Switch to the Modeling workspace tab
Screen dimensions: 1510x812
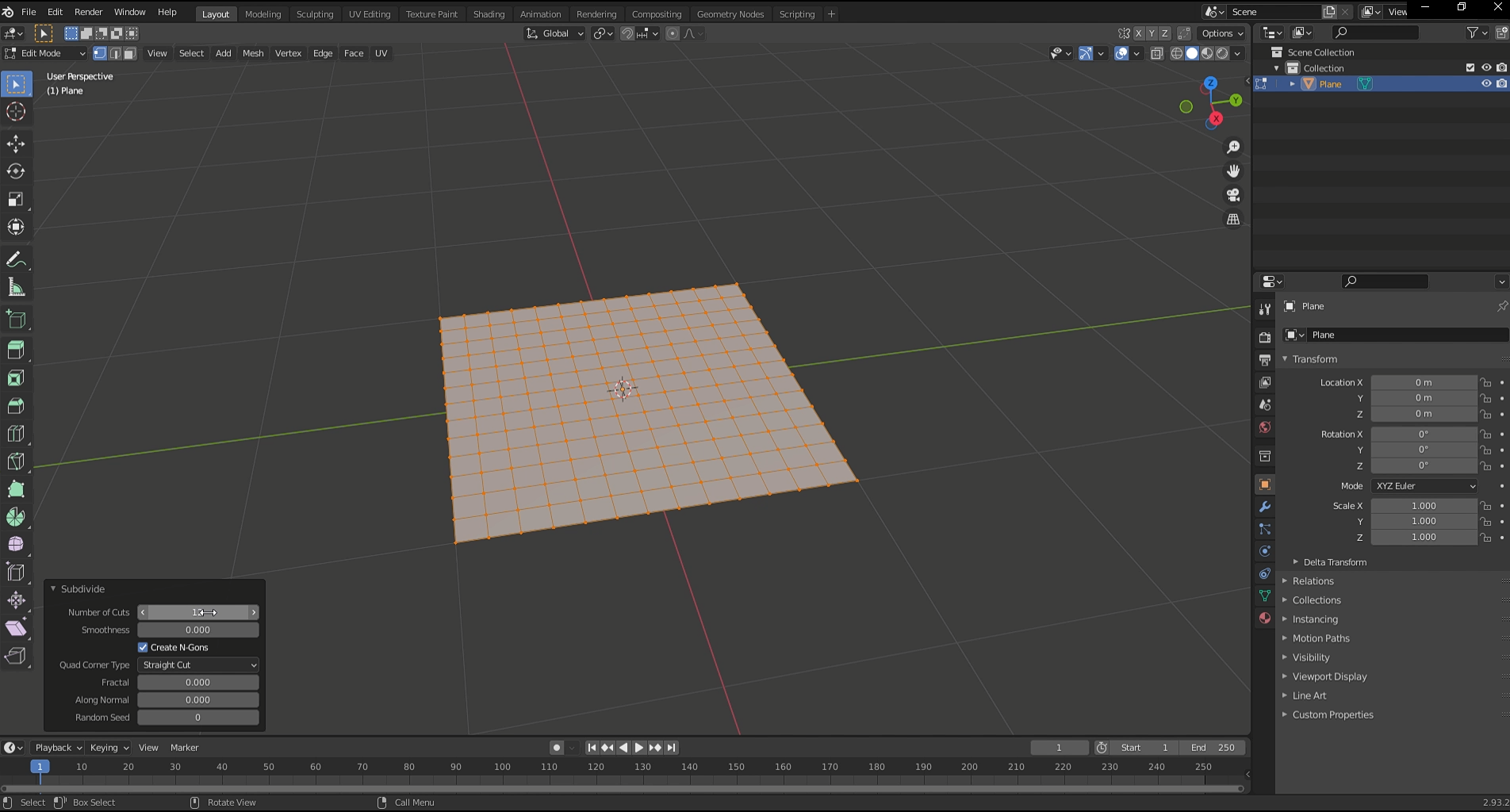pos(263,13)
